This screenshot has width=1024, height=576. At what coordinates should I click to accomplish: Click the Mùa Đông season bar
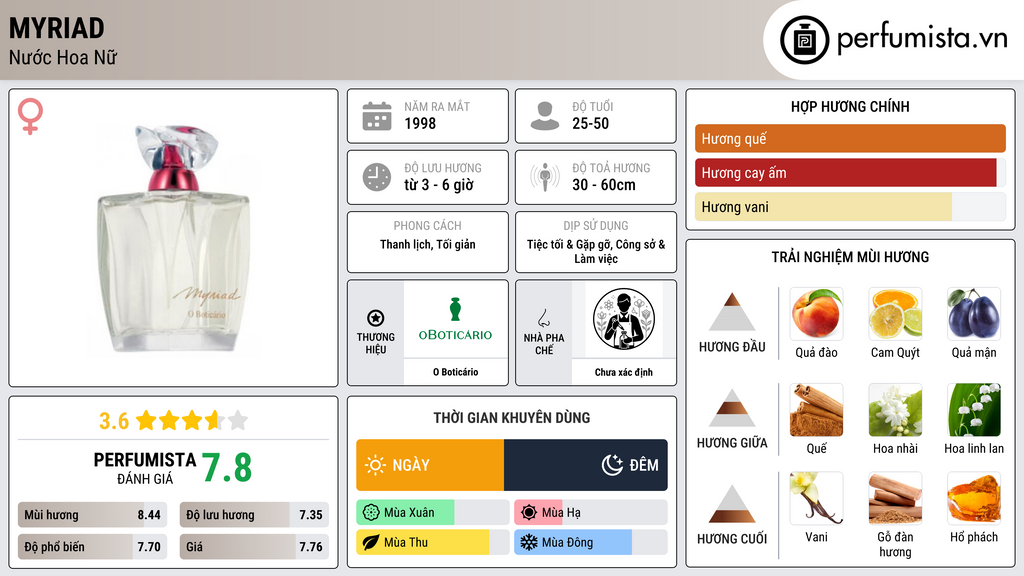click(590, 542)
